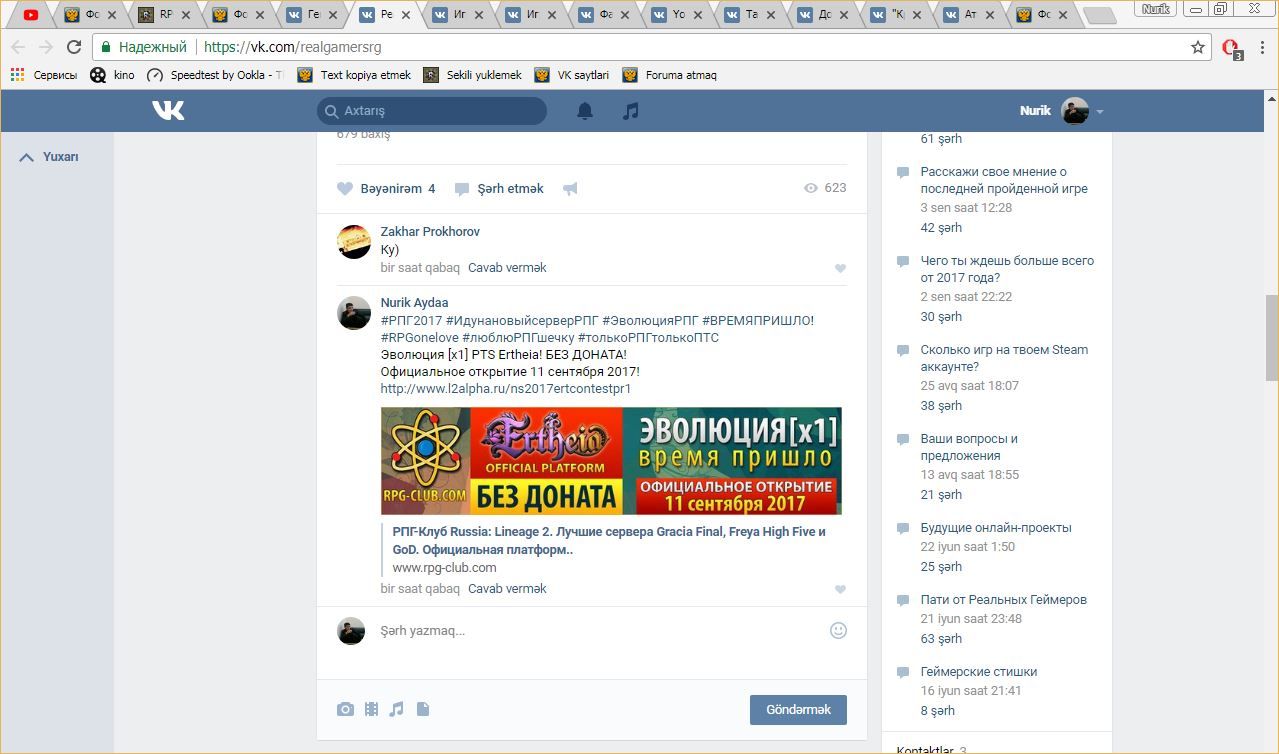The width and height of the screenshot is (1279, 754).
Task: Attach a video with the film icon
Action: 371,709
